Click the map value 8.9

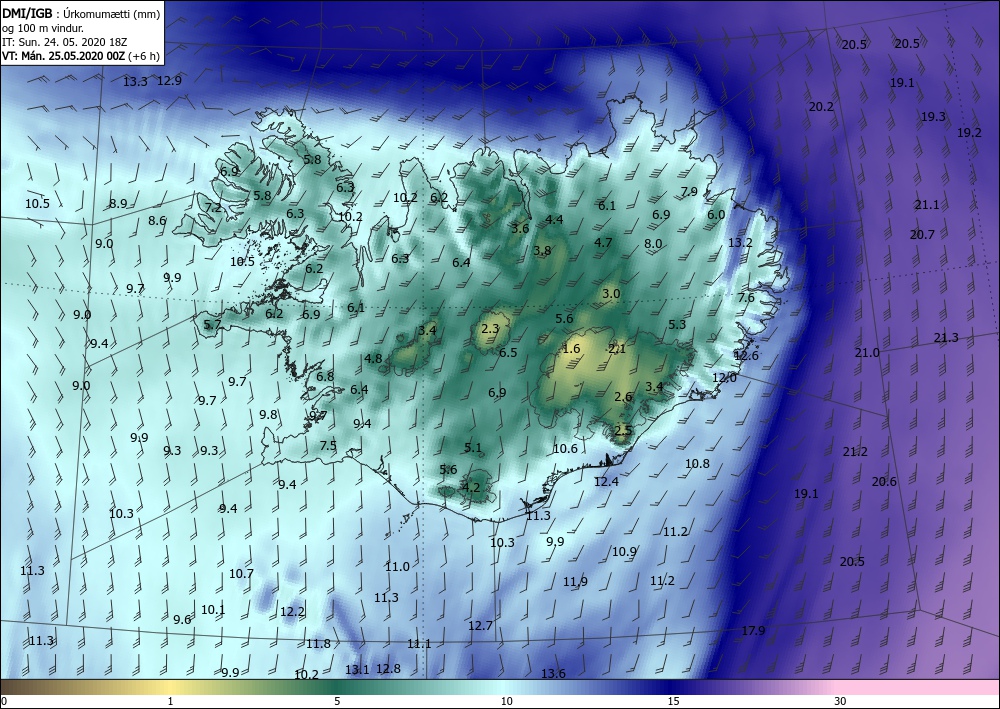118,203
